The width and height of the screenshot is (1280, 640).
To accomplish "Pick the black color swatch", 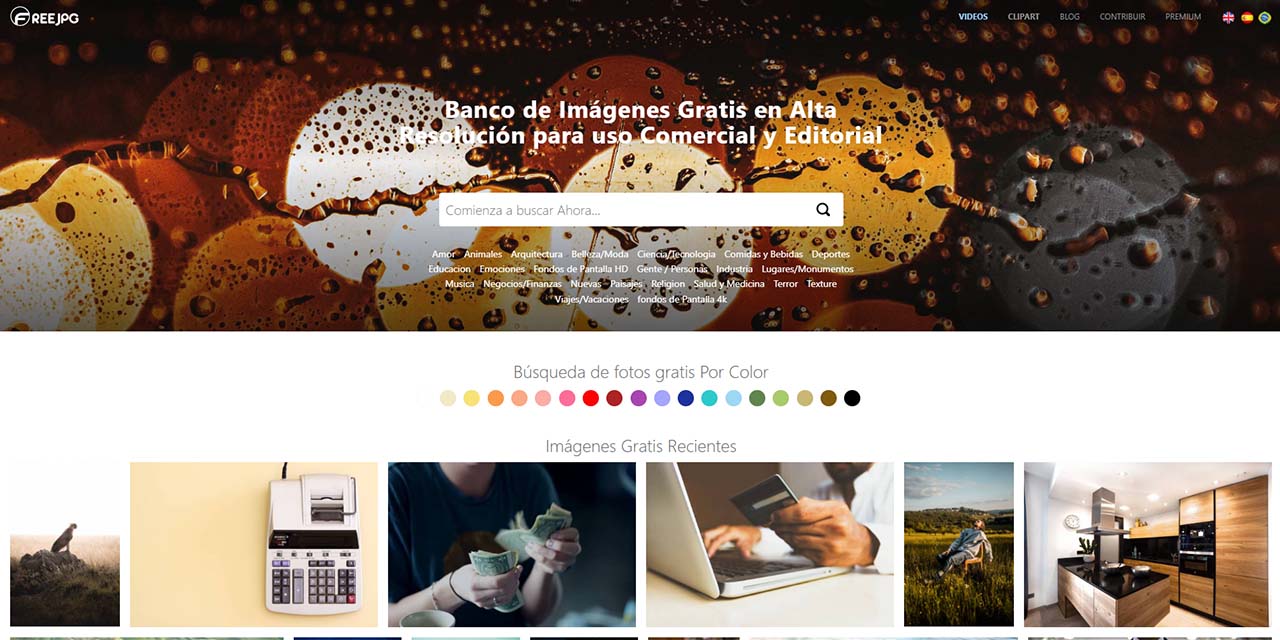I will click(x=852, y=398).
